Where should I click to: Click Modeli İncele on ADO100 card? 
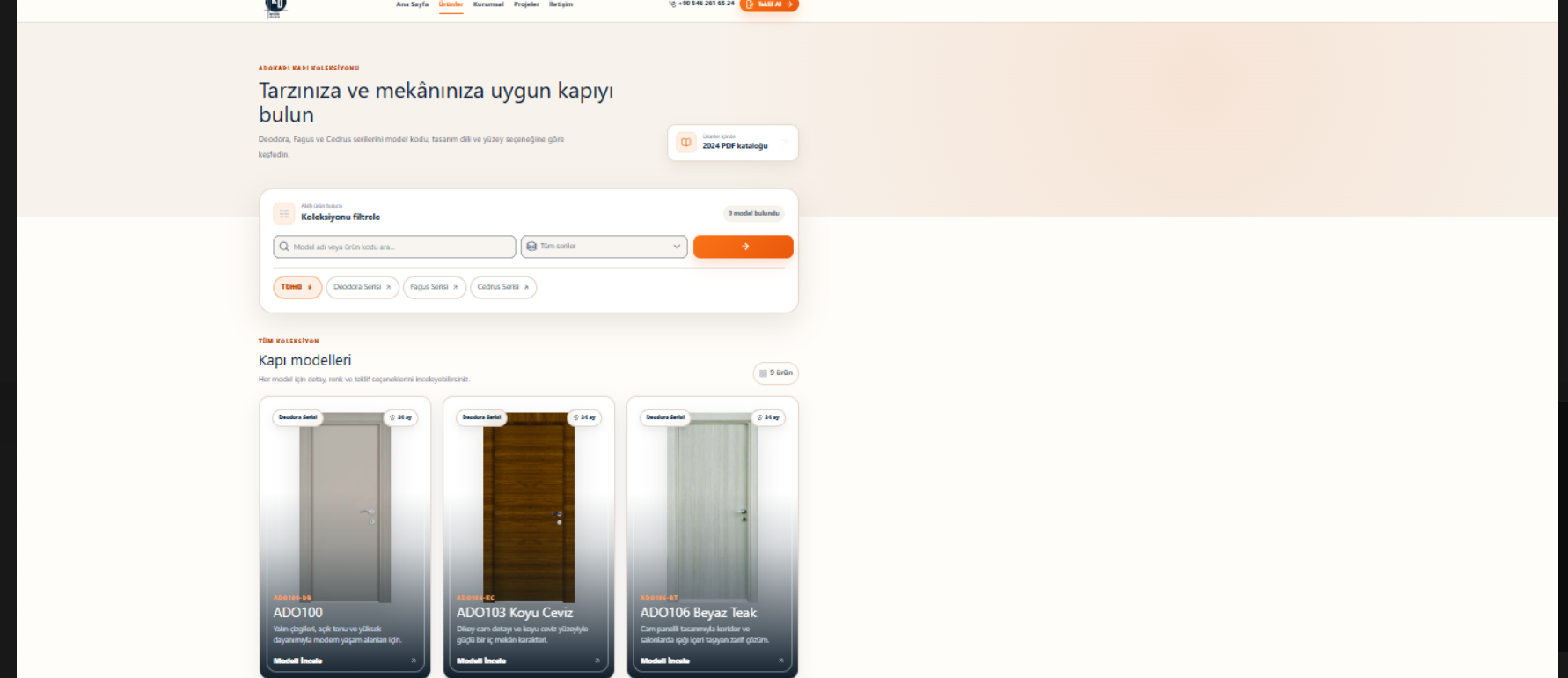(x=297, y=660)
